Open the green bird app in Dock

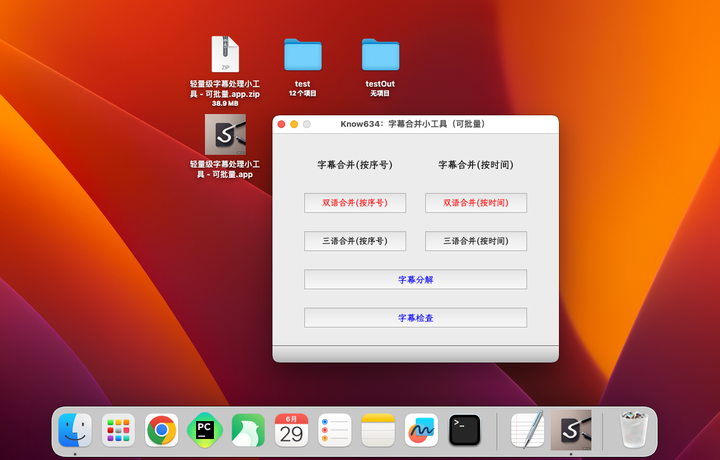[x=248, y=430]
